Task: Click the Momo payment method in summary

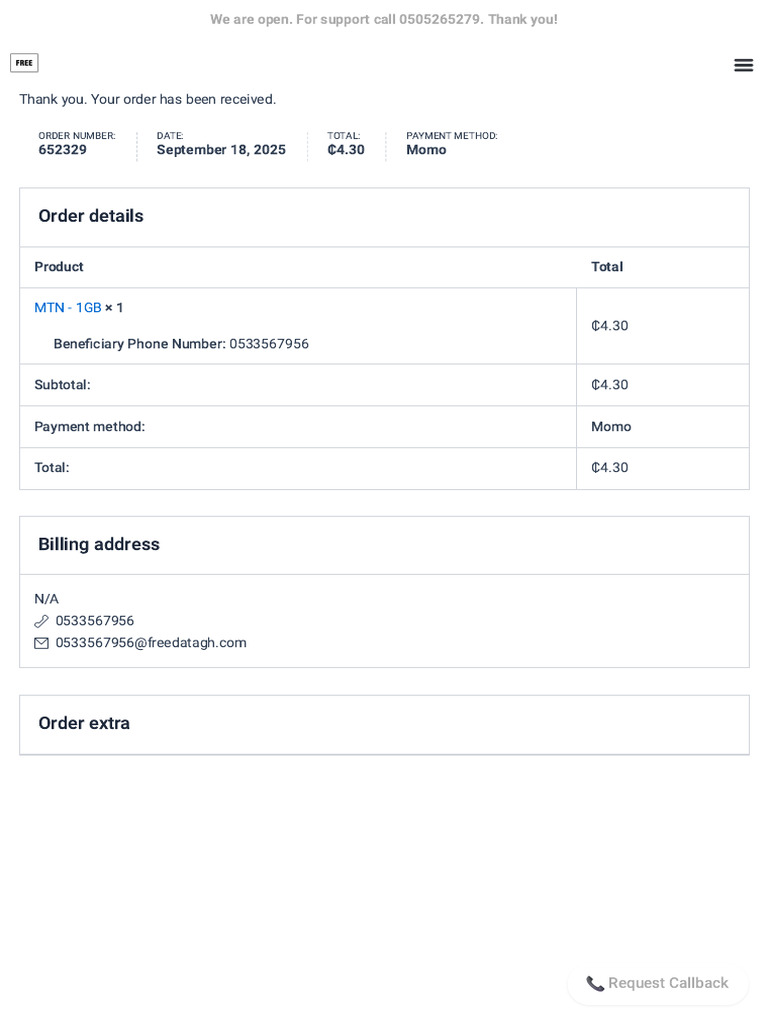Action: [x=426, y=150]
